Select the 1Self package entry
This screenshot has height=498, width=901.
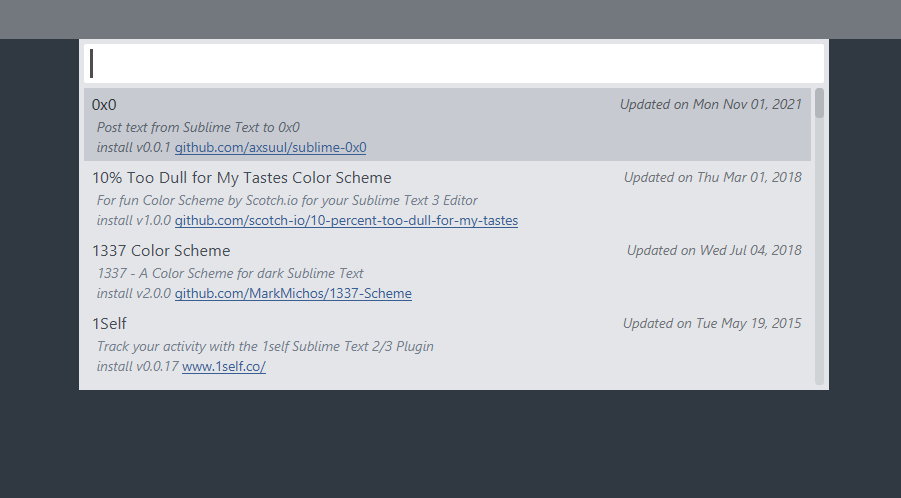(x=109, y=323)
